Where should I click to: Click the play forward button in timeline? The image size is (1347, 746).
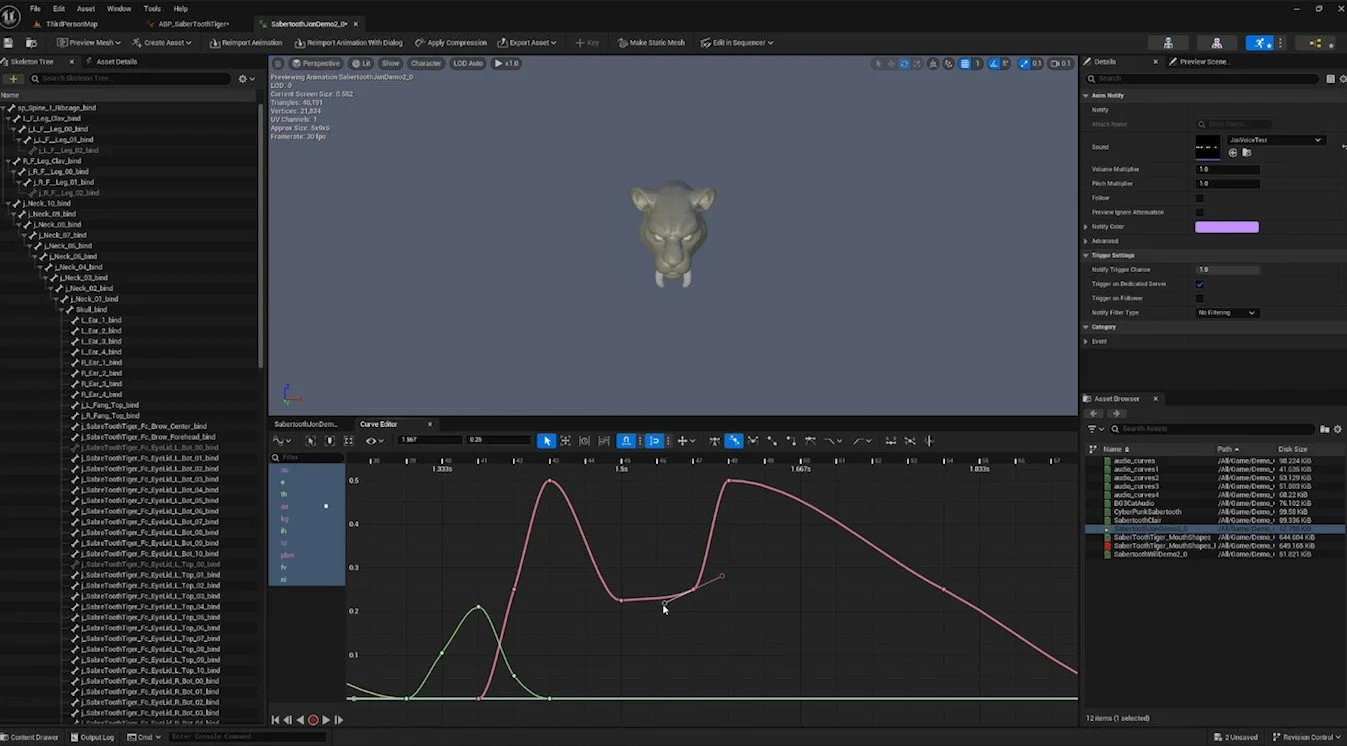pos(326,720)
